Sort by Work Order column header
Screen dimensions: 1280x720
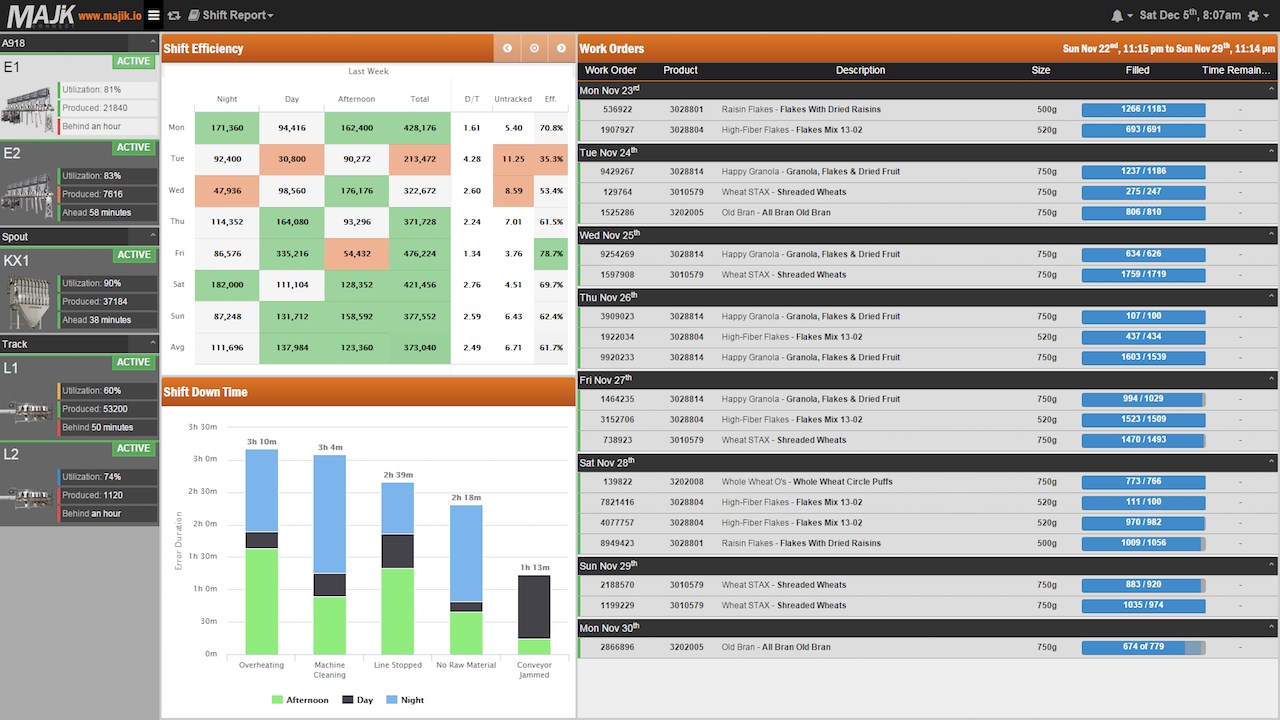click(611, 70)
